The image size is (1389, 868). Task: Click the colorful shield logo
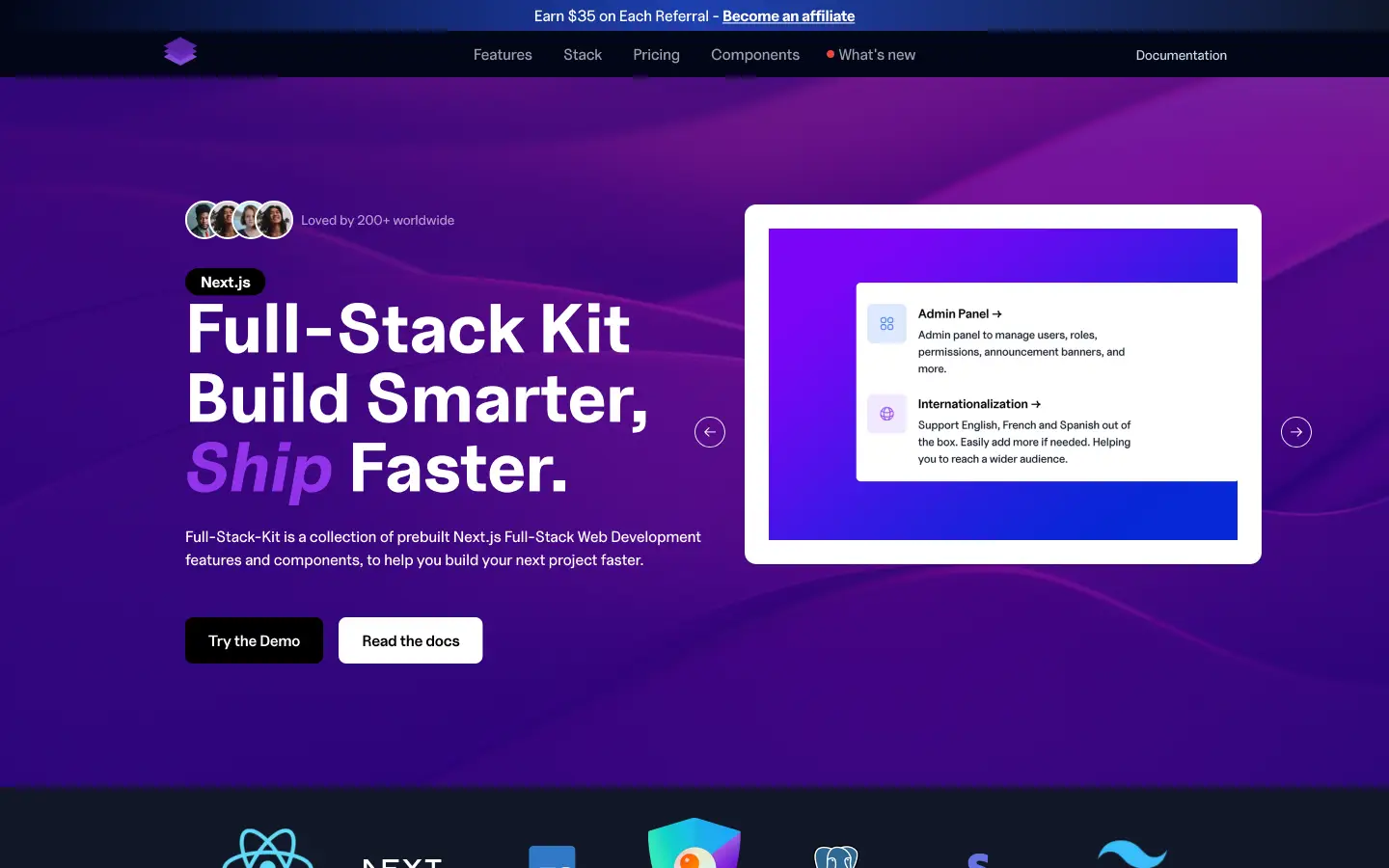click(x=694, y=843)
